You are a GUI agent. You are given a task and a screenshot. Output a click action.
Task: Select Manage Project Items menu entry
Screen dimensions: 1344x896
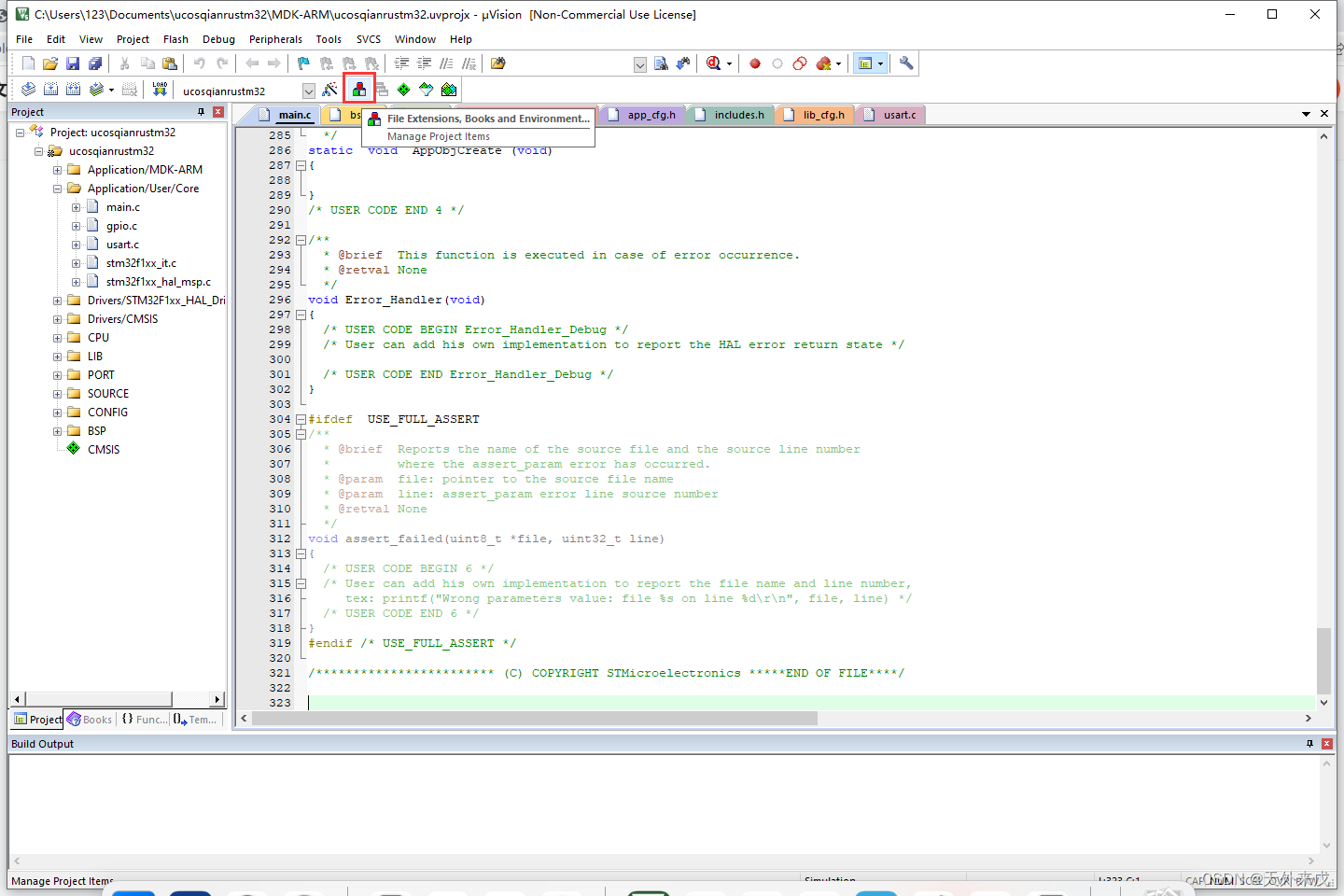pos(439,135)
